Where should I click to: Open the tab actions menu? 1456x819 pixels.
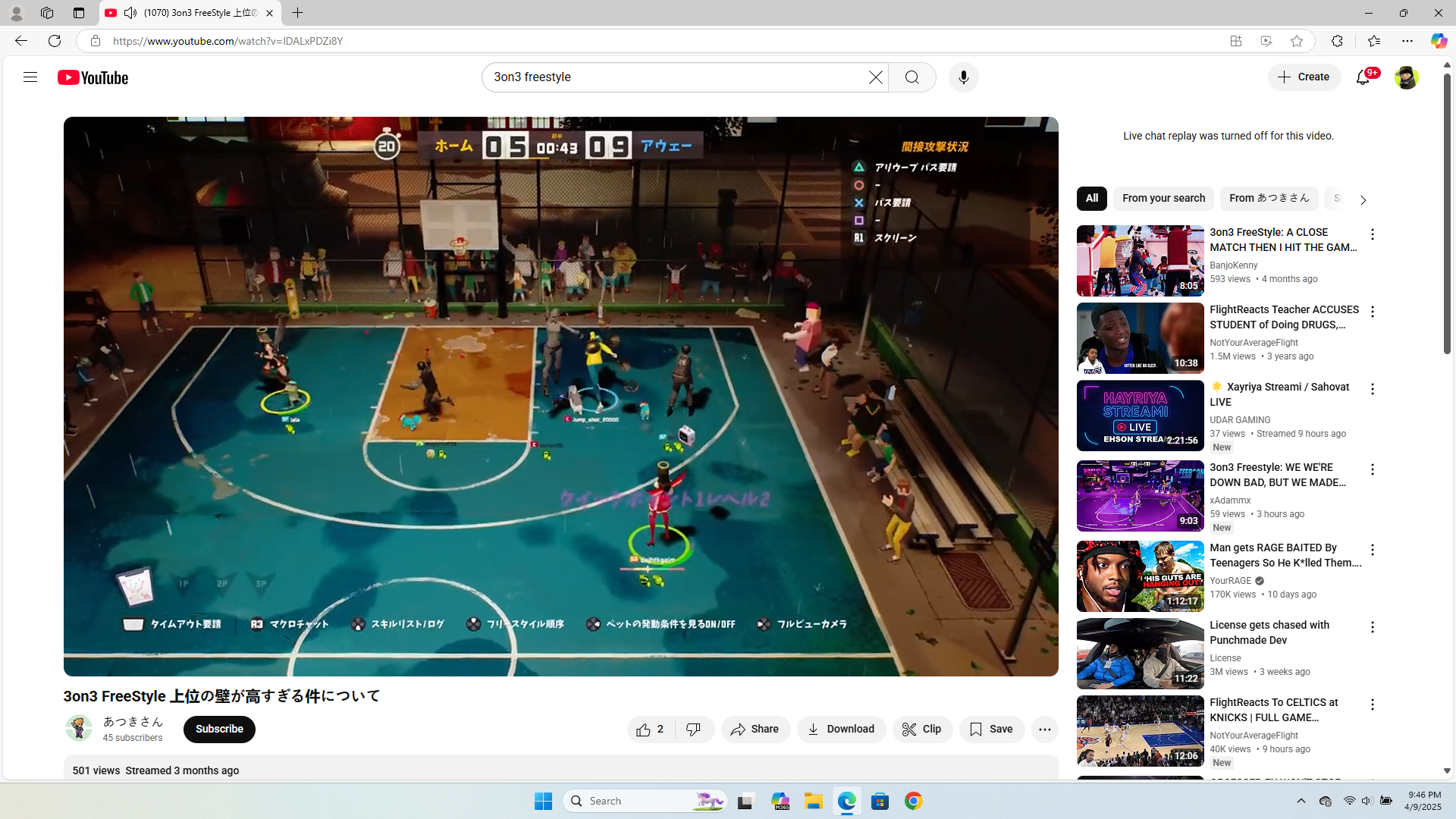click(79, 13)
